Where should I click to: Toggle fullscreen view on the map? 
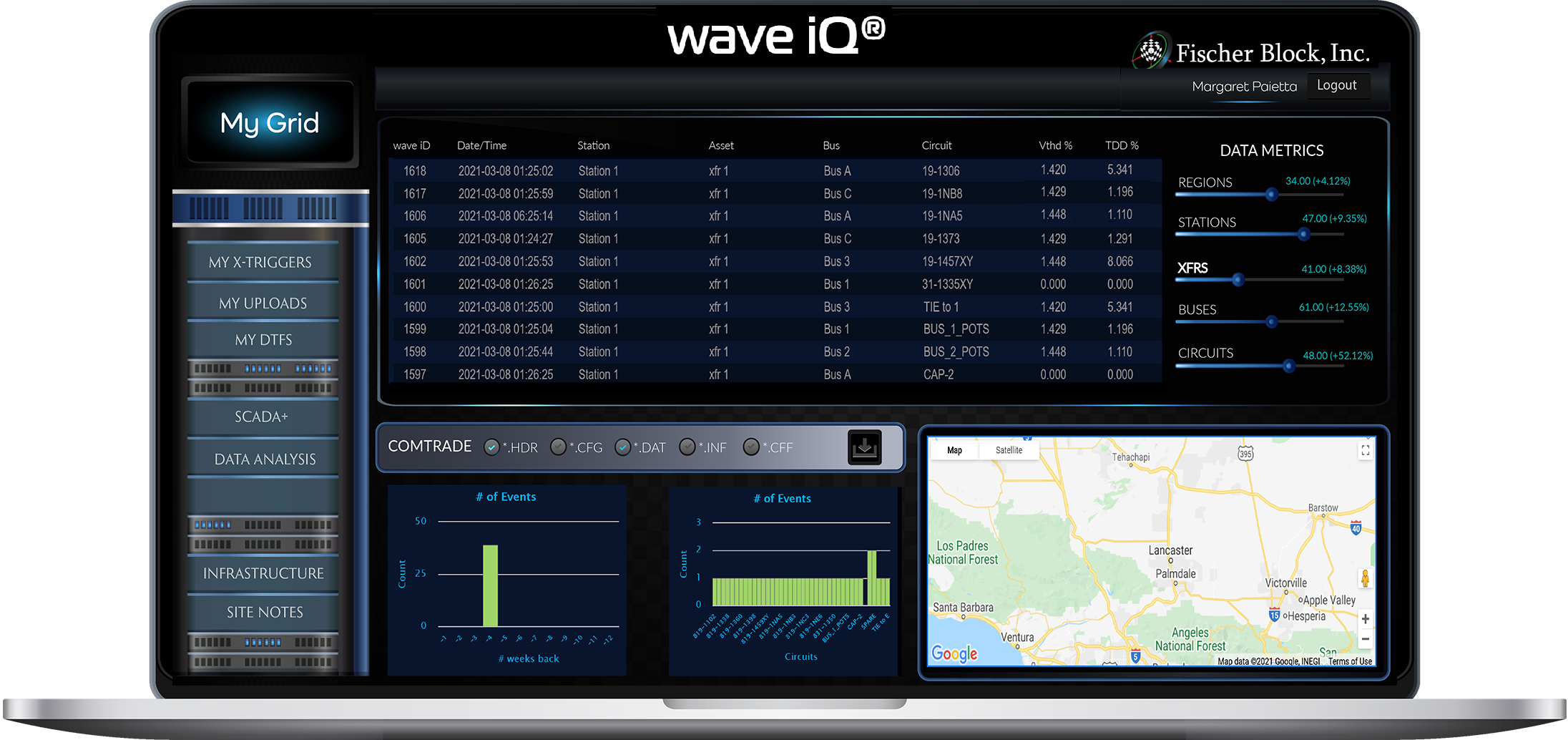tap(1365, 450)
